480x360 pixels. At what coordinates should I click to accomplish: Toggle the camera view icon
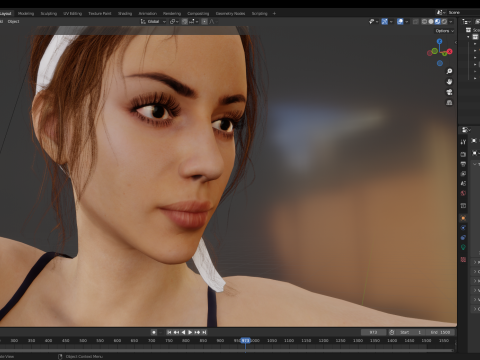[x=449, y=92]
